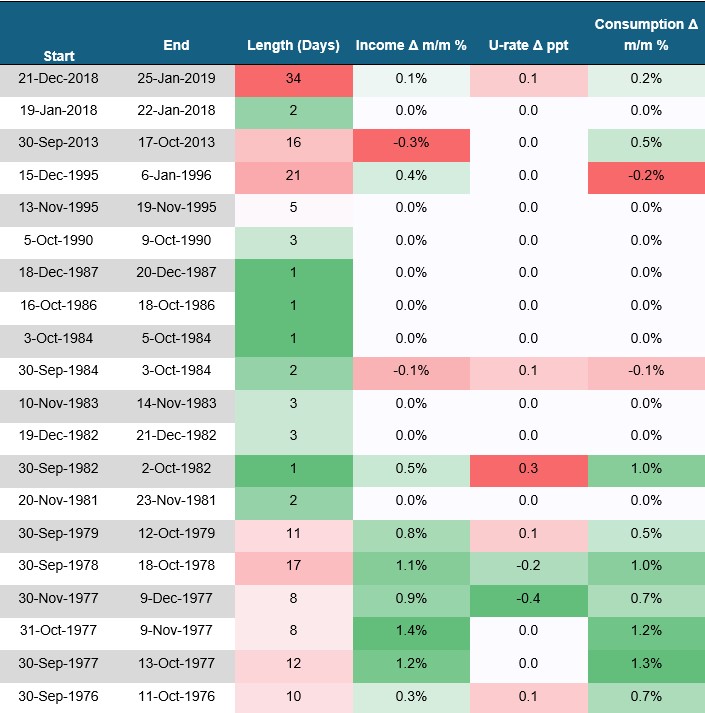
Task: Click the 6-Jan-1996 end date cell
Action: (x=176, y=175)
